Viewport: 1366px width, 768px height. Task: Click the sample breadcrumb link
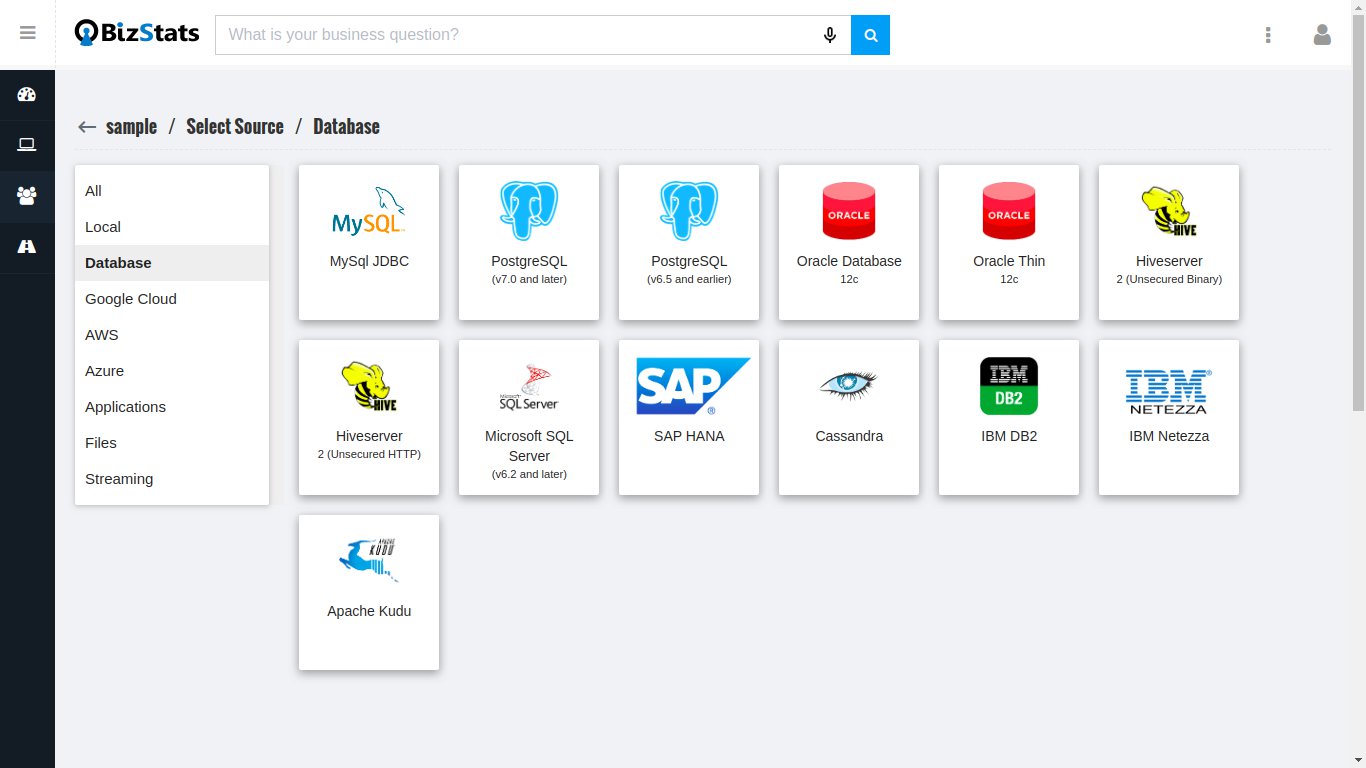click(131, 127)
